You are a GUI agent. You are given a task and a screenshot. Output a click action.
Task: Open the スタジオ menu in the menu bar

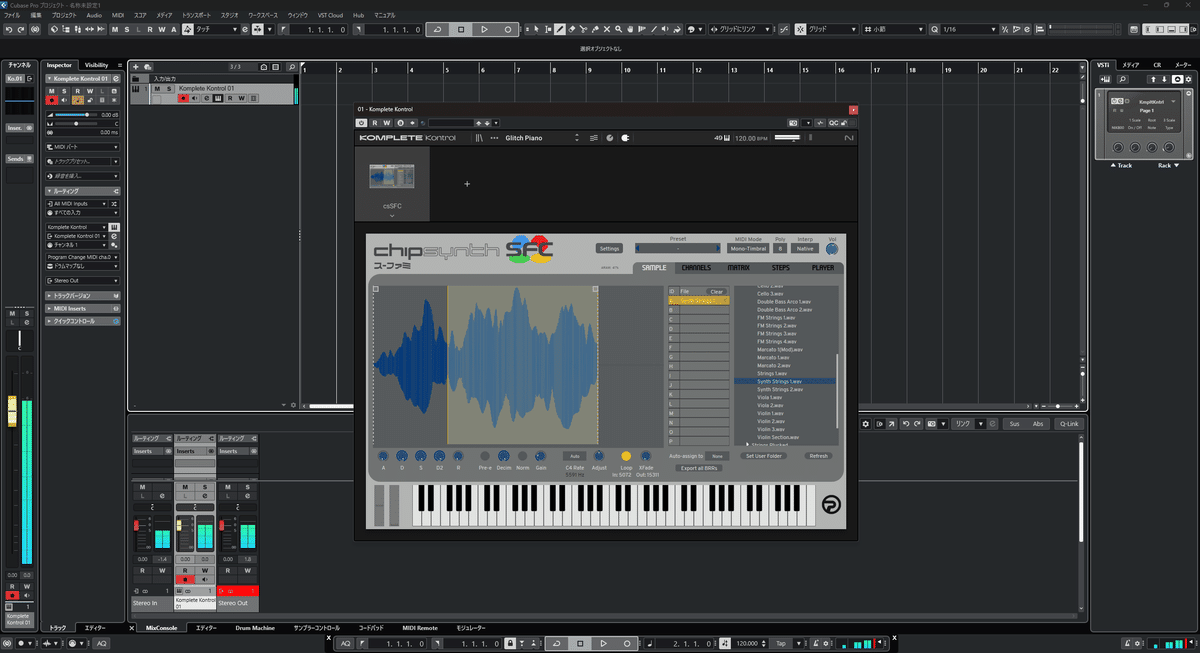click(237, 15)
